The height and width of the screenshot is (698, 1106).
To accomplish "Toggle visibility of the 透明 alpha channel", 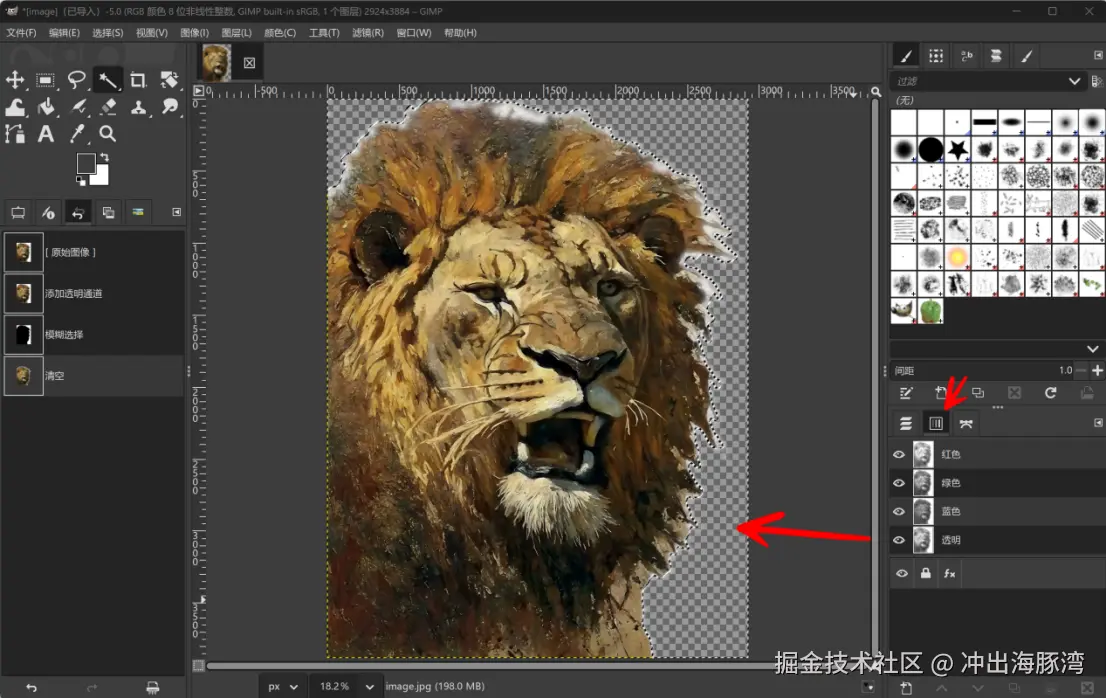I will (899, 540).
